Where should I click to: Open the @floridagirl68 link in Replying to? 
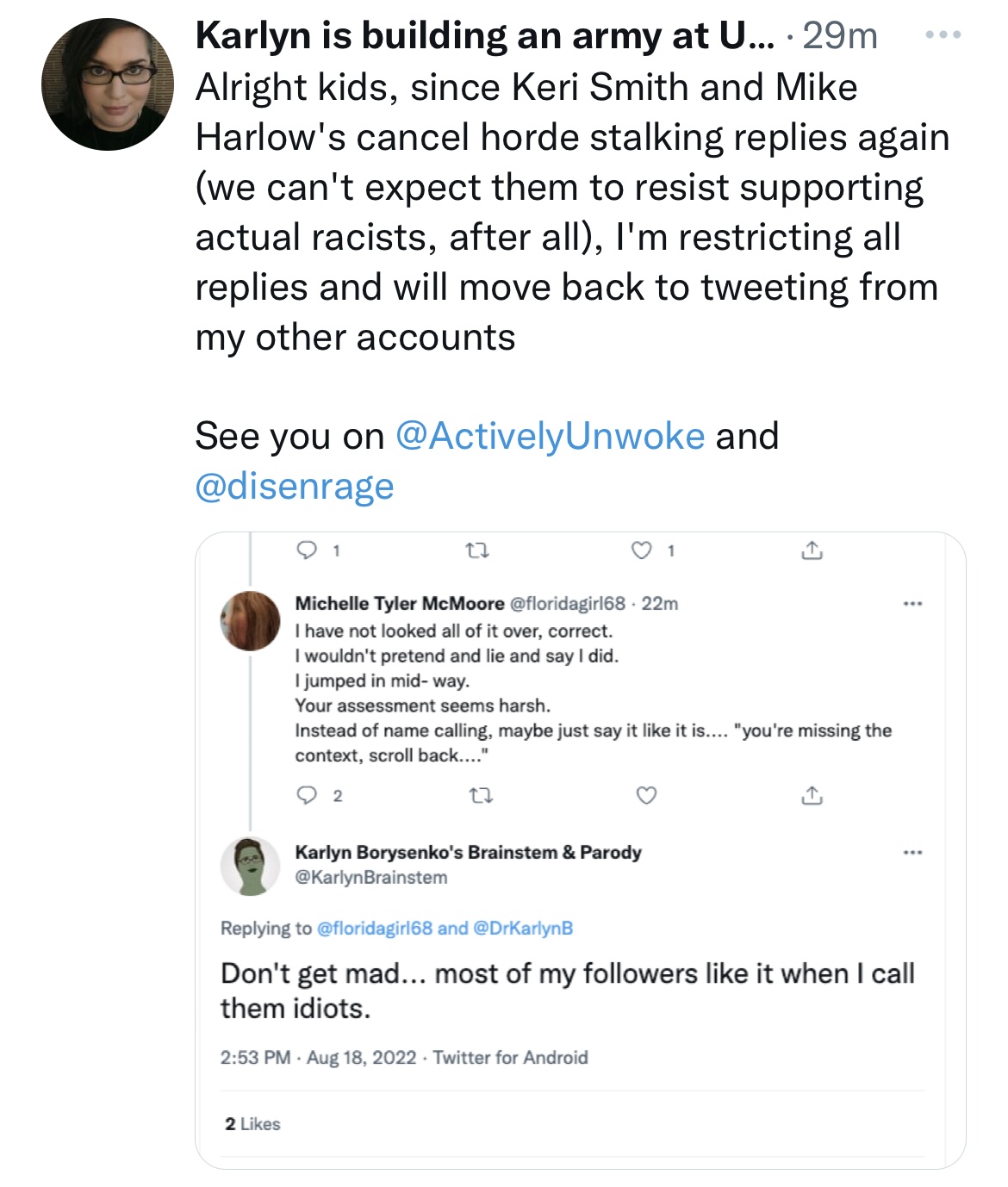pos(375,929)
